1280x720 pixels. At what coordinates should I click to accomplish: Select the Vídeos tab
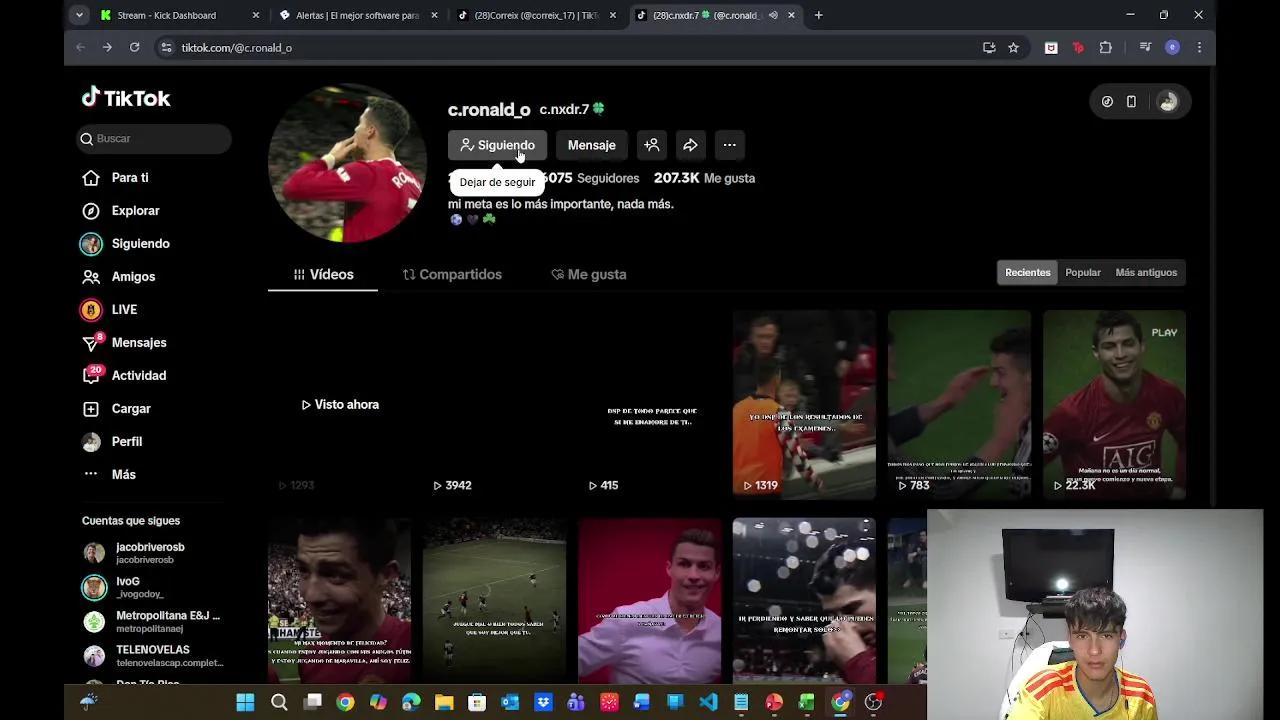323,274
